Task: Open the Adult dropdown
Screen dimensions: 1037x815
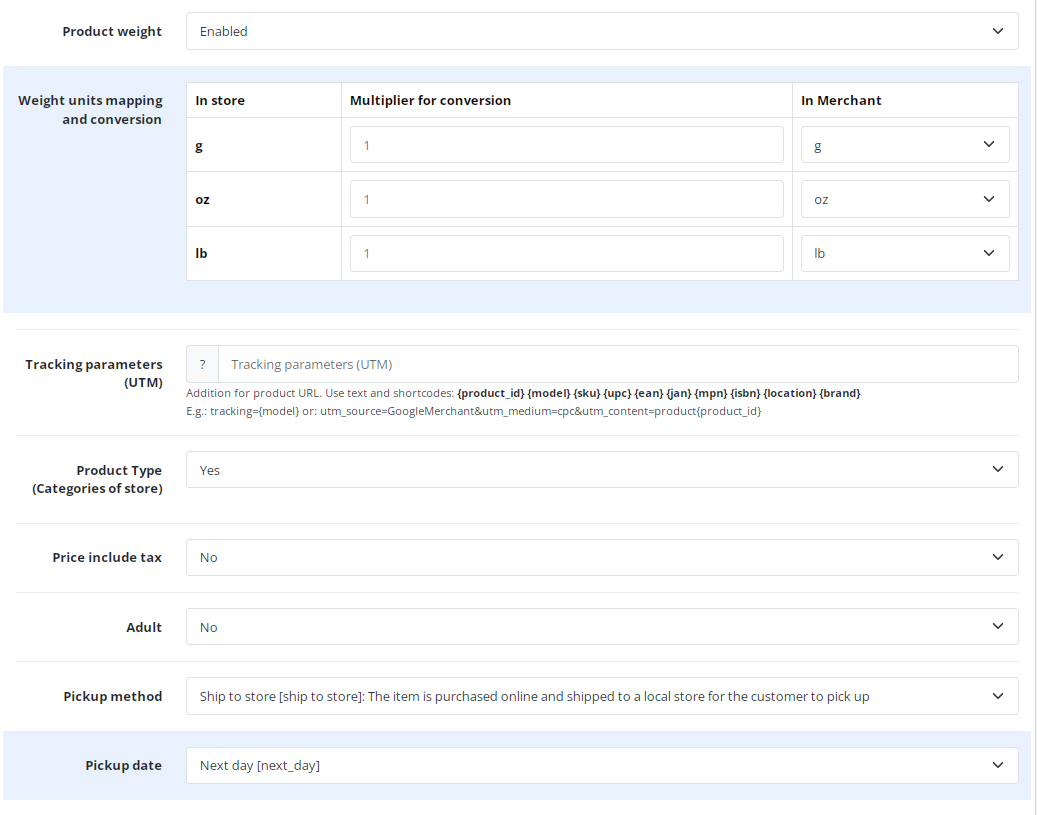Action: coord(602,627)
